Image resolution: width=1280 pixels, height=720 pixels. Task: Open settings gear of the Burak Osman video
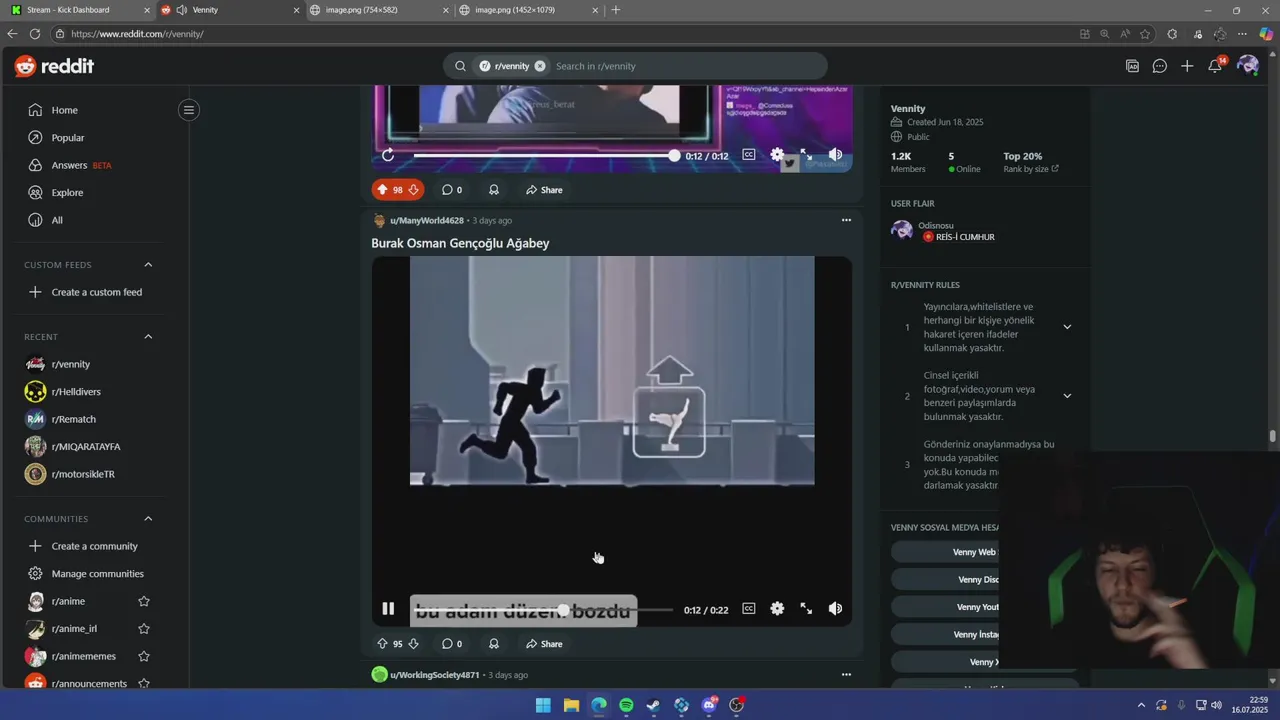tap(777, 609)
